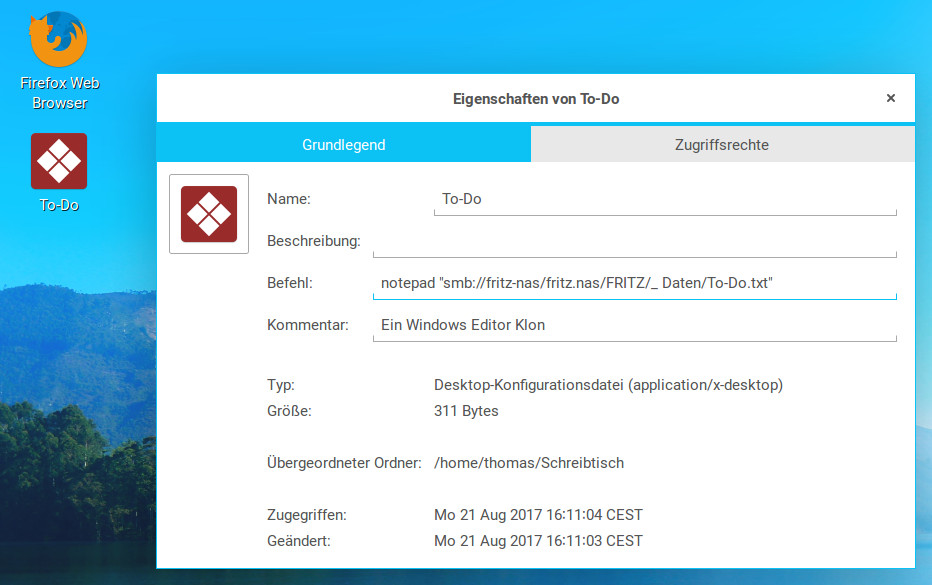Select the Grundlegend tab
This screenshot has height=585, width=932.
coord(343,144)
